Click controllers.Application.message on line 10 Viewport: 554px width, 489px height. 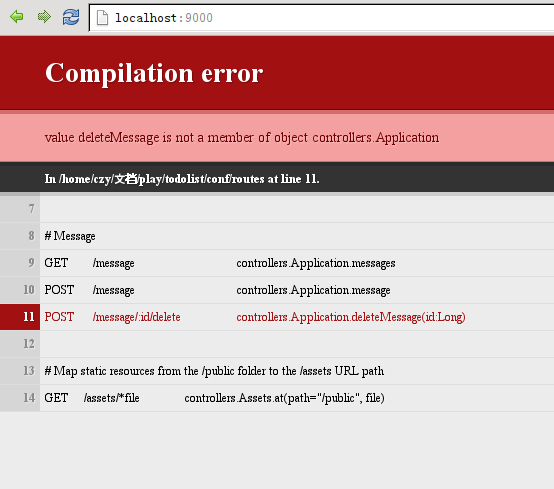pos(313,290)
